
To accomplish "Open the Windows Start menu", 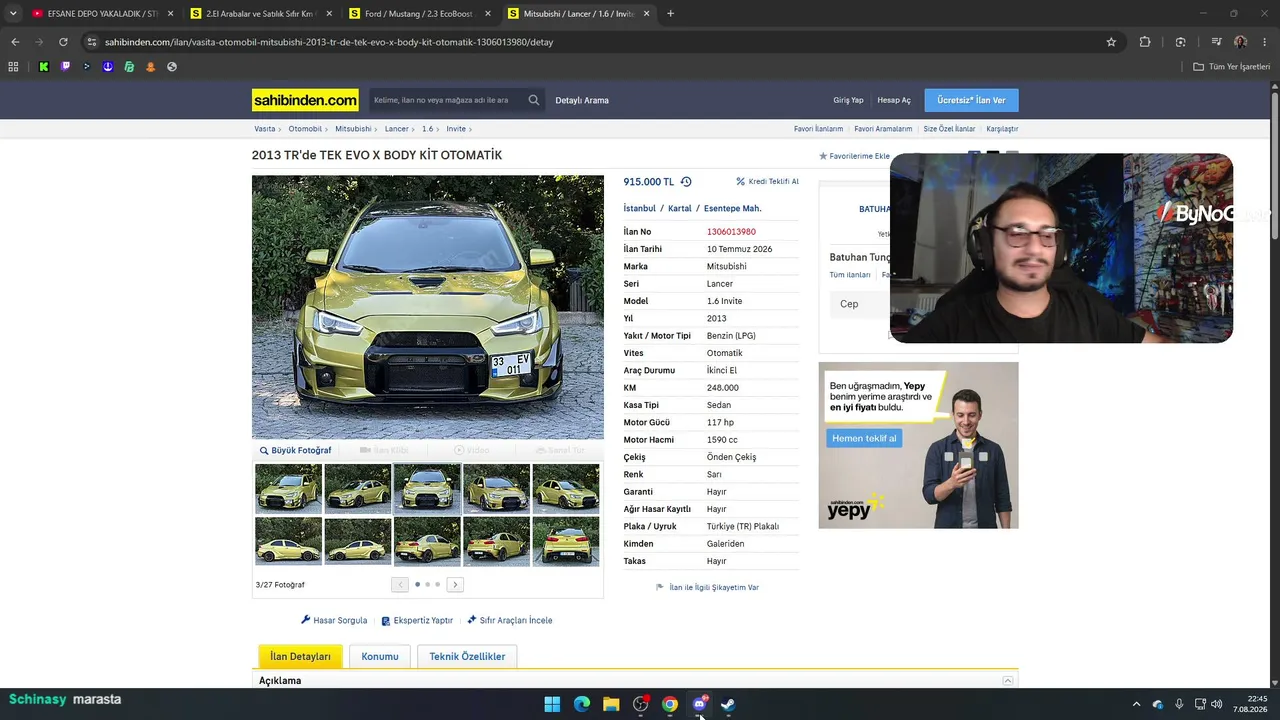I will click(x=552, y=704).
